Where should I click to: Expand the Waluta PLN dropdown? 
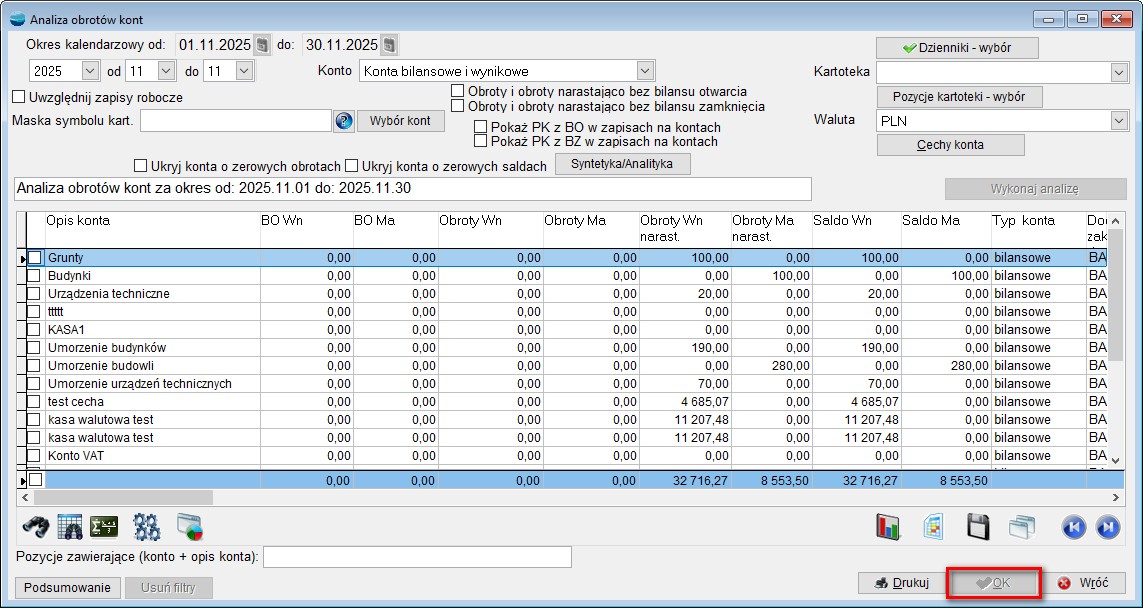(x=1118, y=120)
